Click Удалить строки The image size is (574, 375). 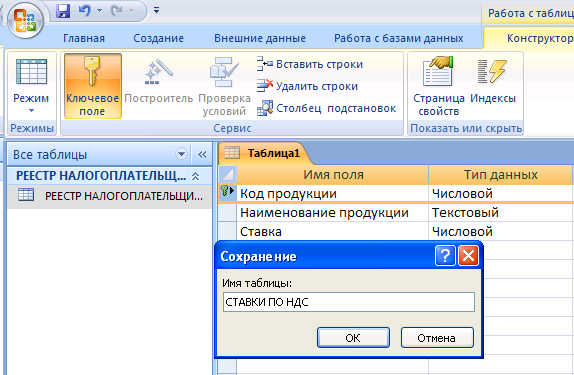[x=308, y=86]
